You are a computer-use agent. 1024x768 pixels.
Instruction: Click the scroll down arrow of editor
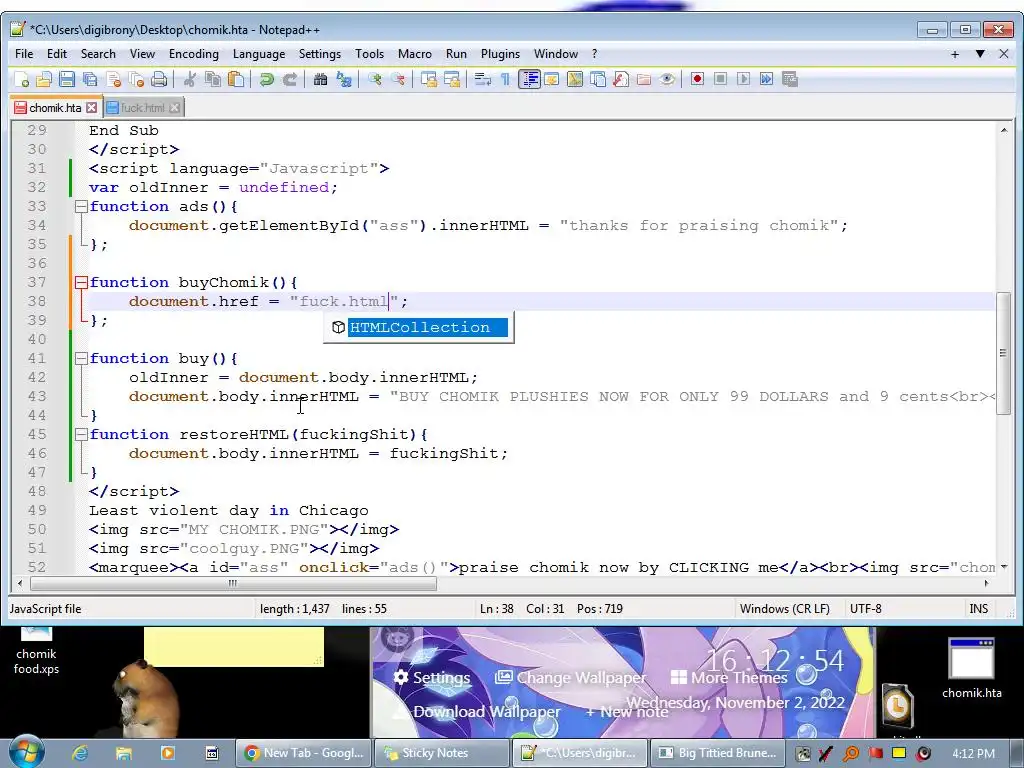point(1003,567)
